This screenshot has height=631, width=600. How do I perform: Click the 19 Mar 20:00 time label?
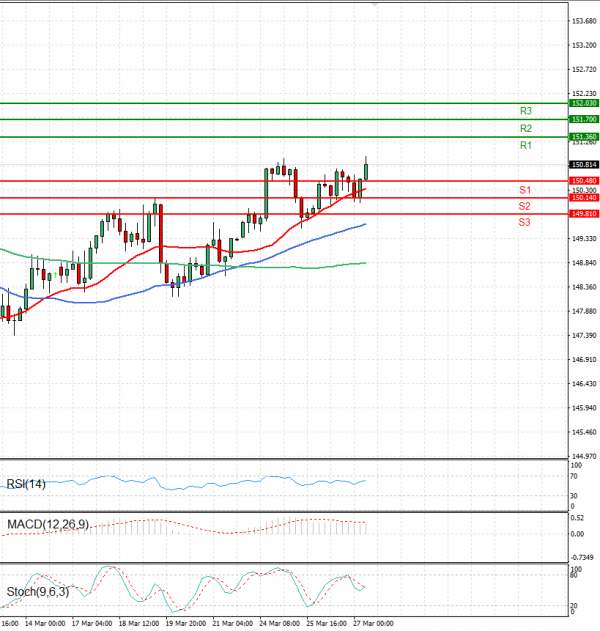point(186,623)
